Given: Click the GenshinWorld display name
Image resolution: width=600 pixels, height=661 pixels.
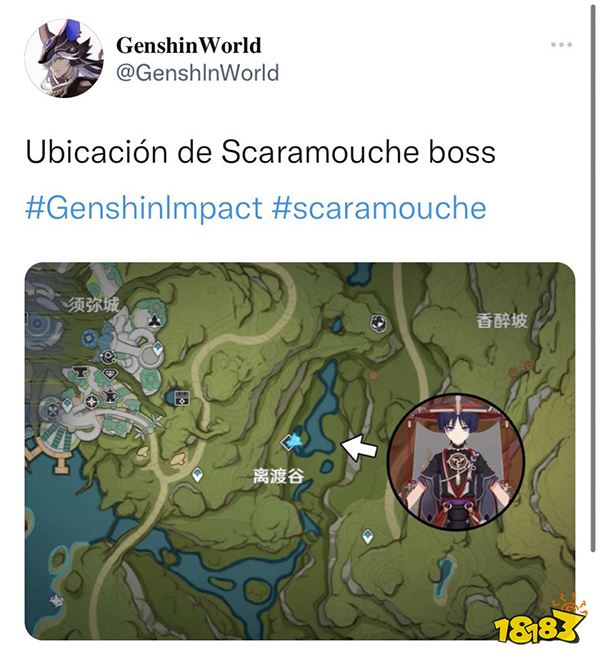Looking at the screenshot, I should coord(188,45).
